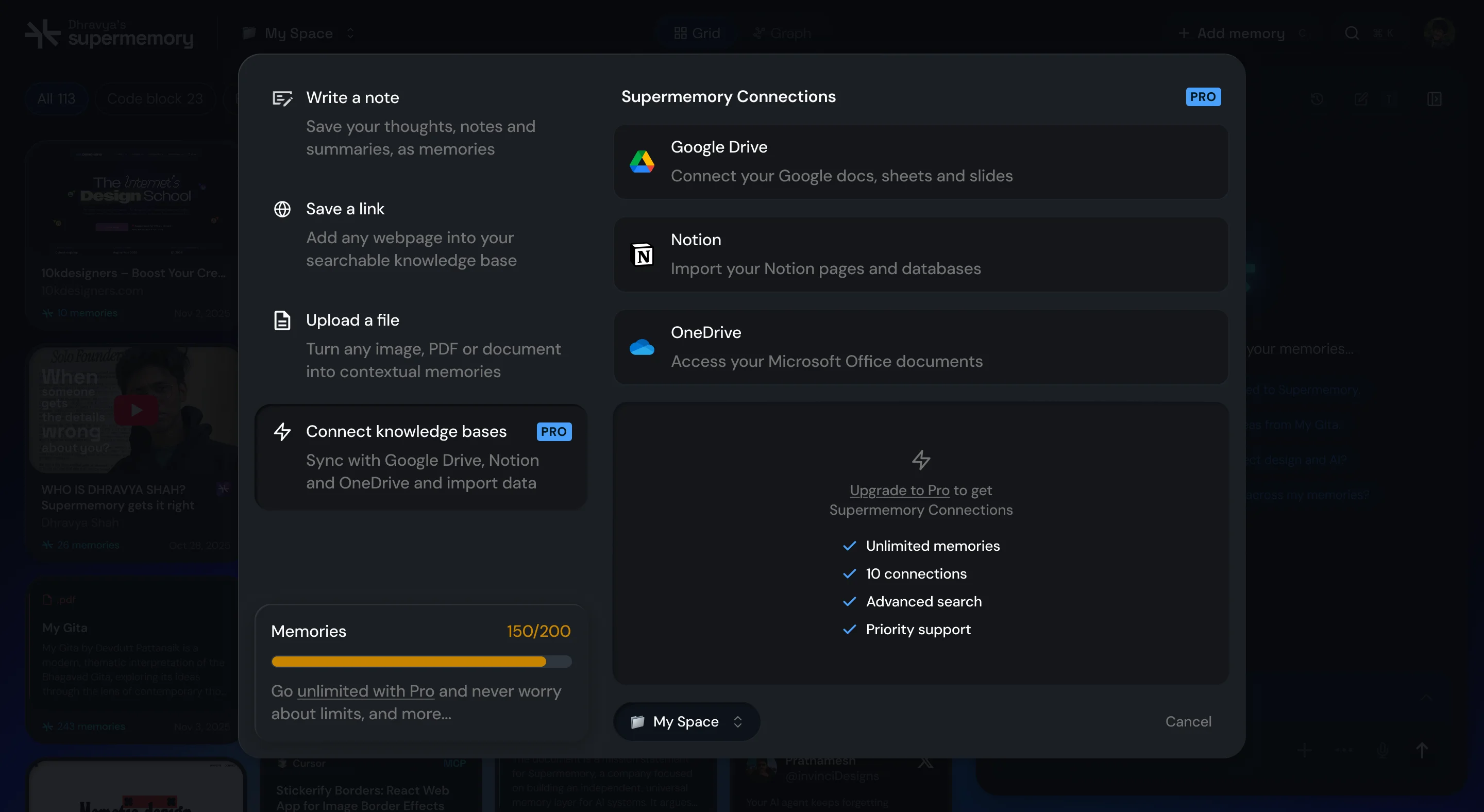Image resolution: width=1484 pixels, height=812 pixels.
Task: Select the Write a note pencil icon
Action: point(282,98)
